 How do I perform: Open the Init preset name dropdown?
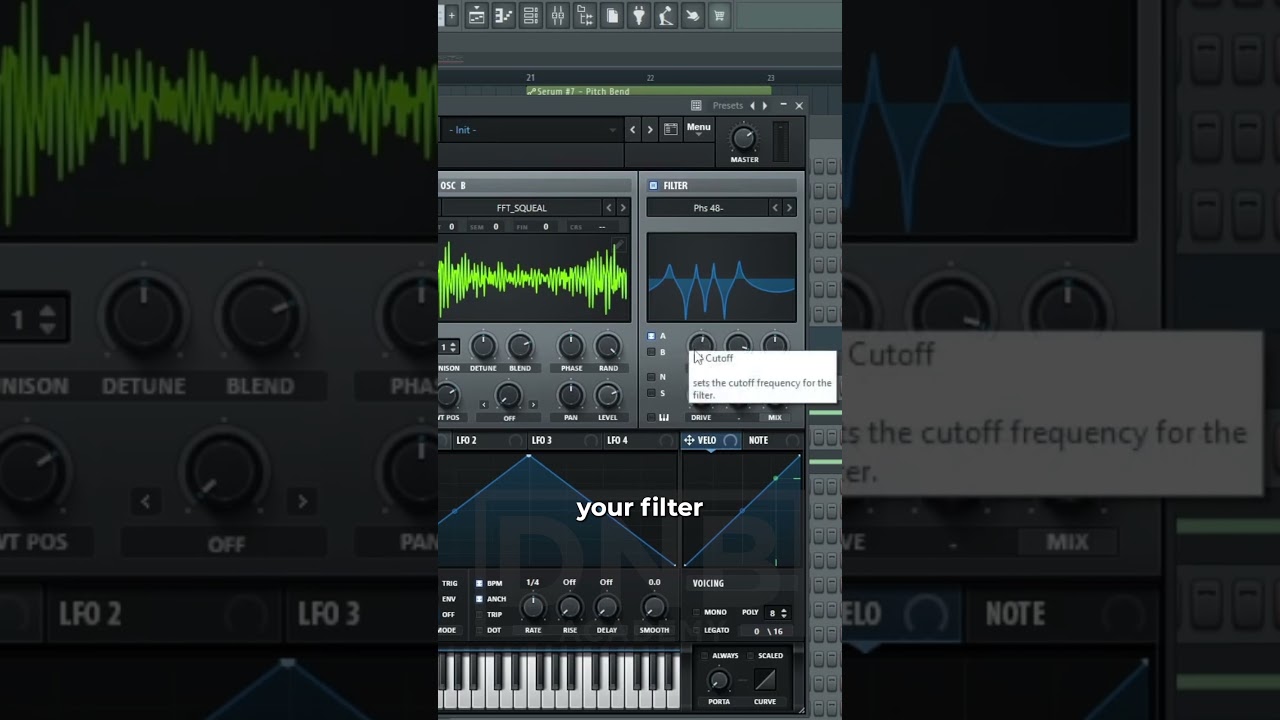(531, 129)
